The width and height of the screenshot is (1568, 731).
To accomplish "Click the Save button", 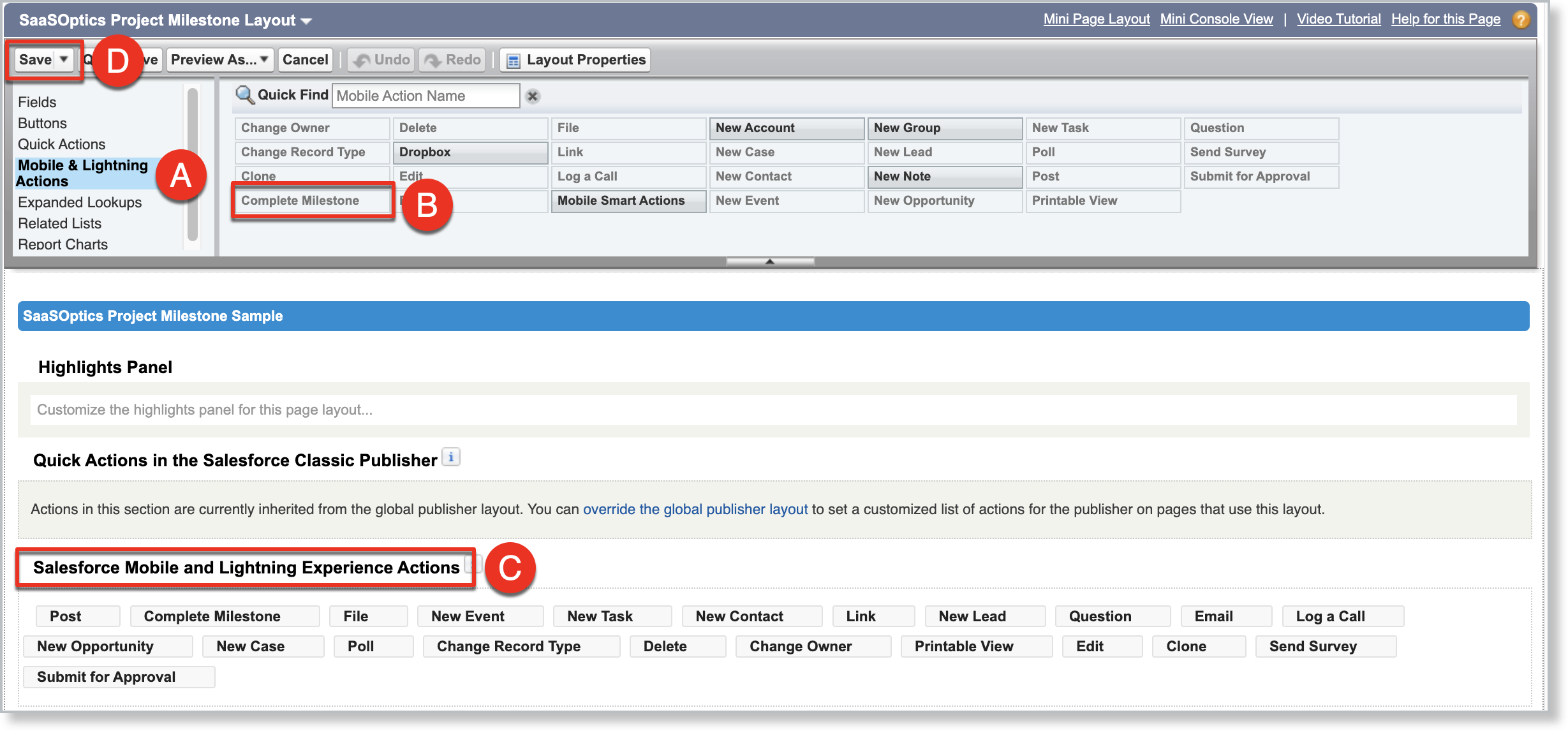I will pos(35,59).
